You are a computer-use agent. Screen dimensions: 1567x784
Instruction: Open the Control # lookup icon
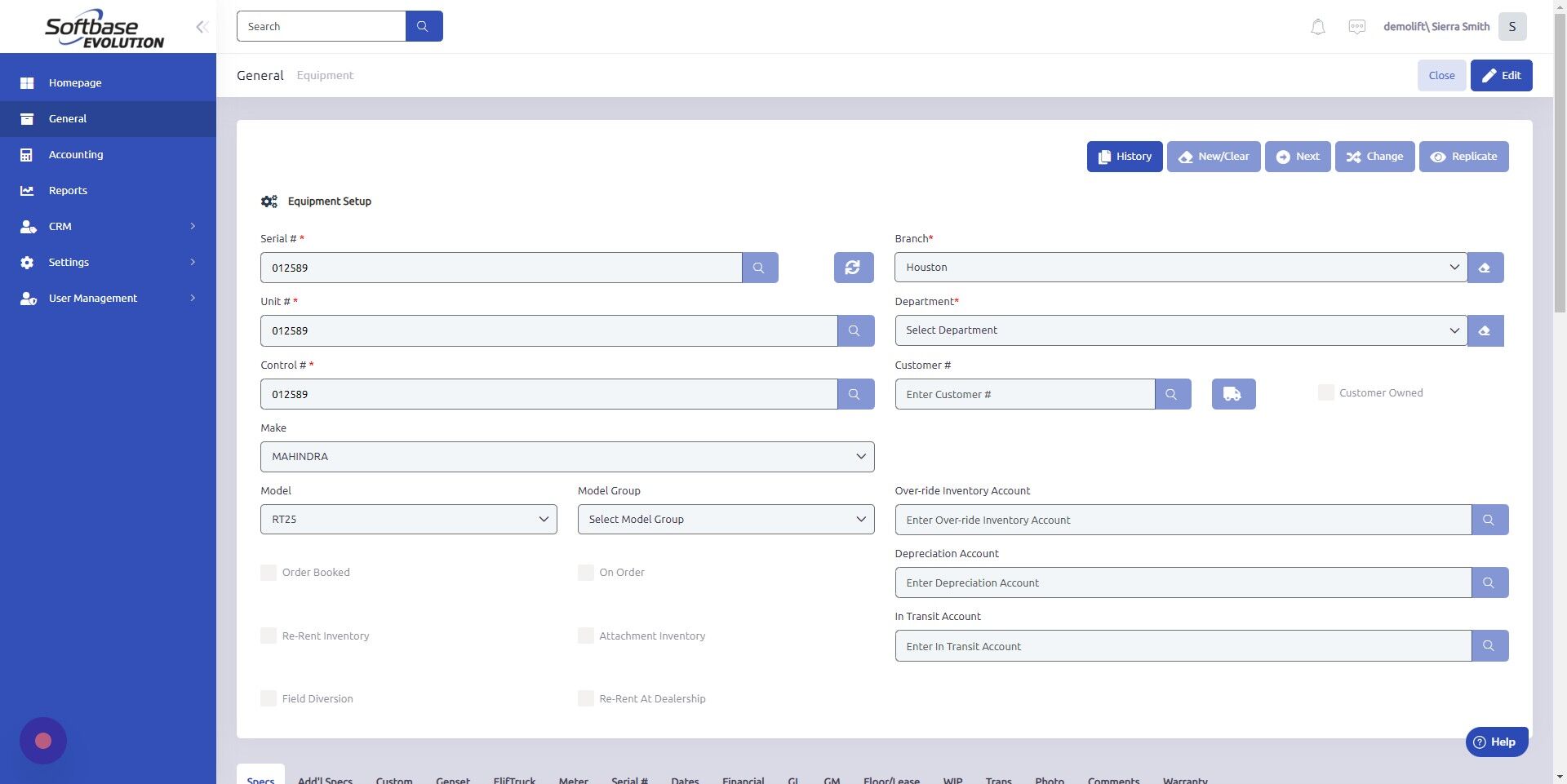pos(855,393)
